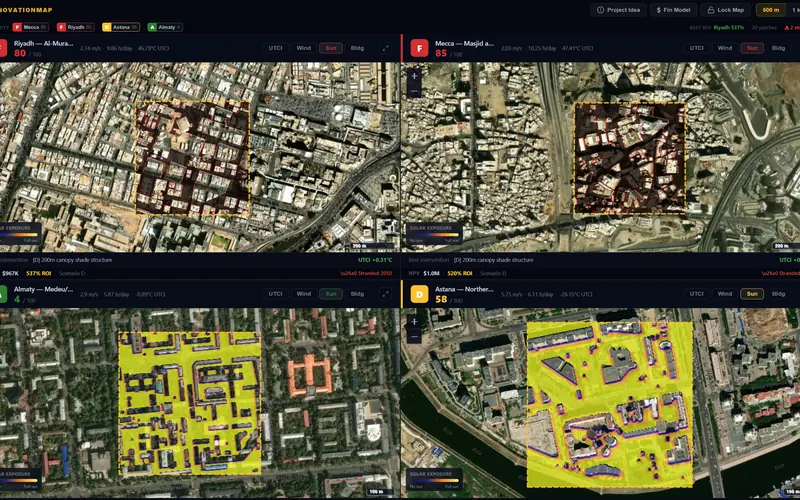
Task: Click the Astana solar exposure color legend
Action: click(x=435, y=481)
